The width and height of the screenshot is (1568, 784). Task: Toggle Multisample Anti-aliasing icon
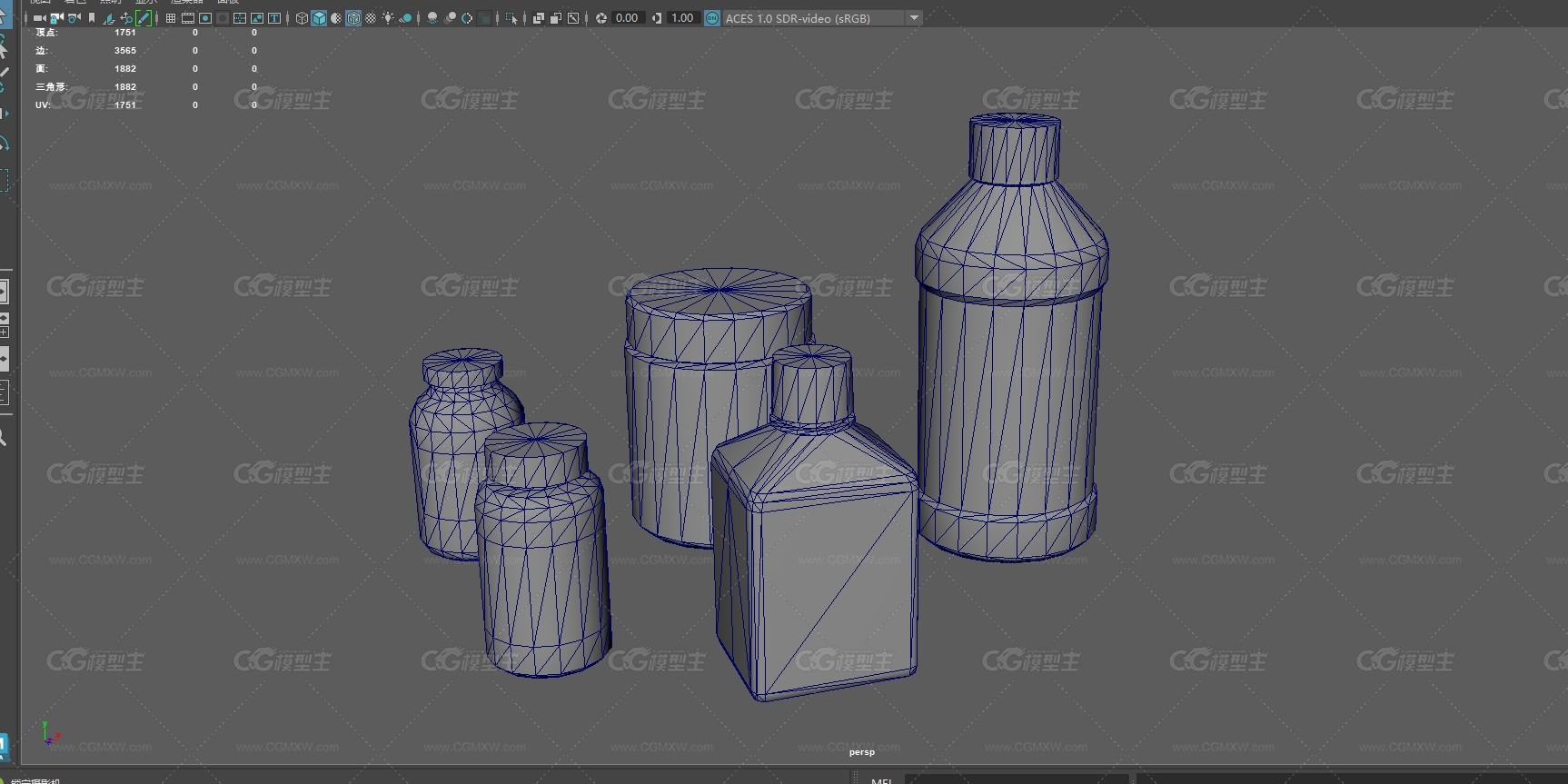click(x=467, y=18)
